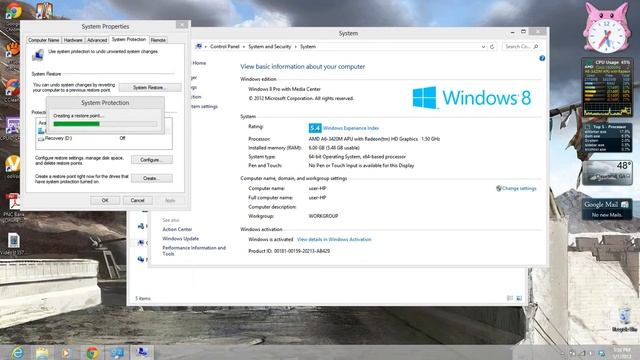Viewport: 640px width, 360px height.
Task: Expand the chevron after System and Security
Action: tap(296, 47)
